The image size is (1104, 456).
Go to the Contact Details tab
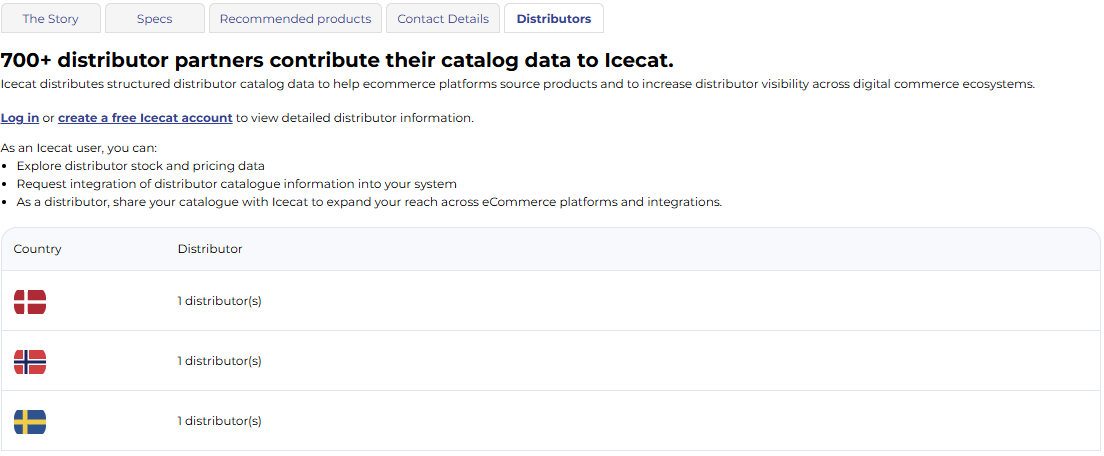(x=443, y=19)
